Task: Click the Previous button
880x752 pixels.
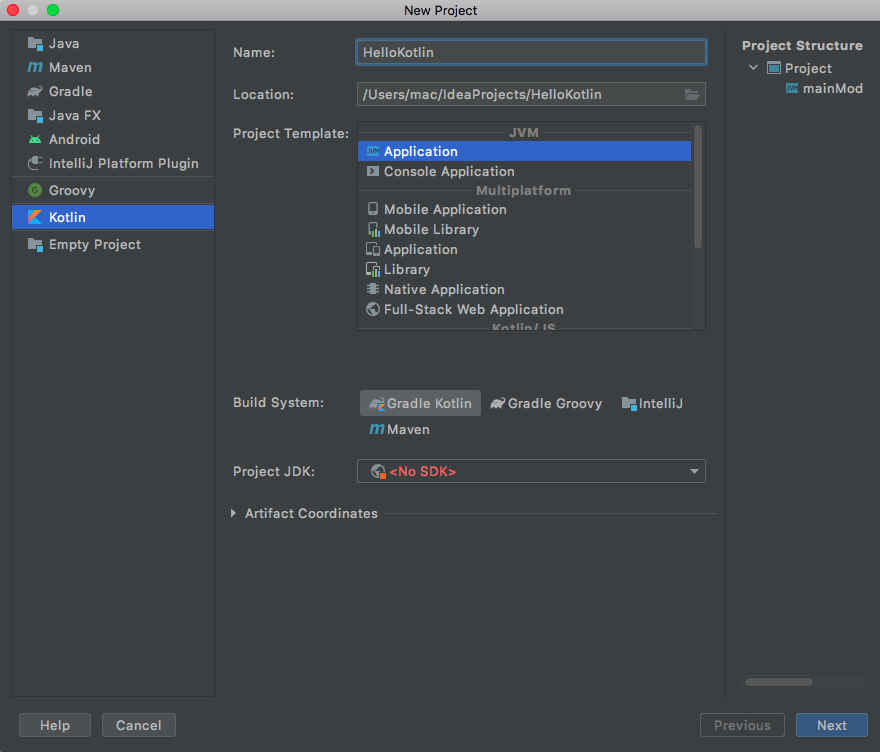Action: 742,725
